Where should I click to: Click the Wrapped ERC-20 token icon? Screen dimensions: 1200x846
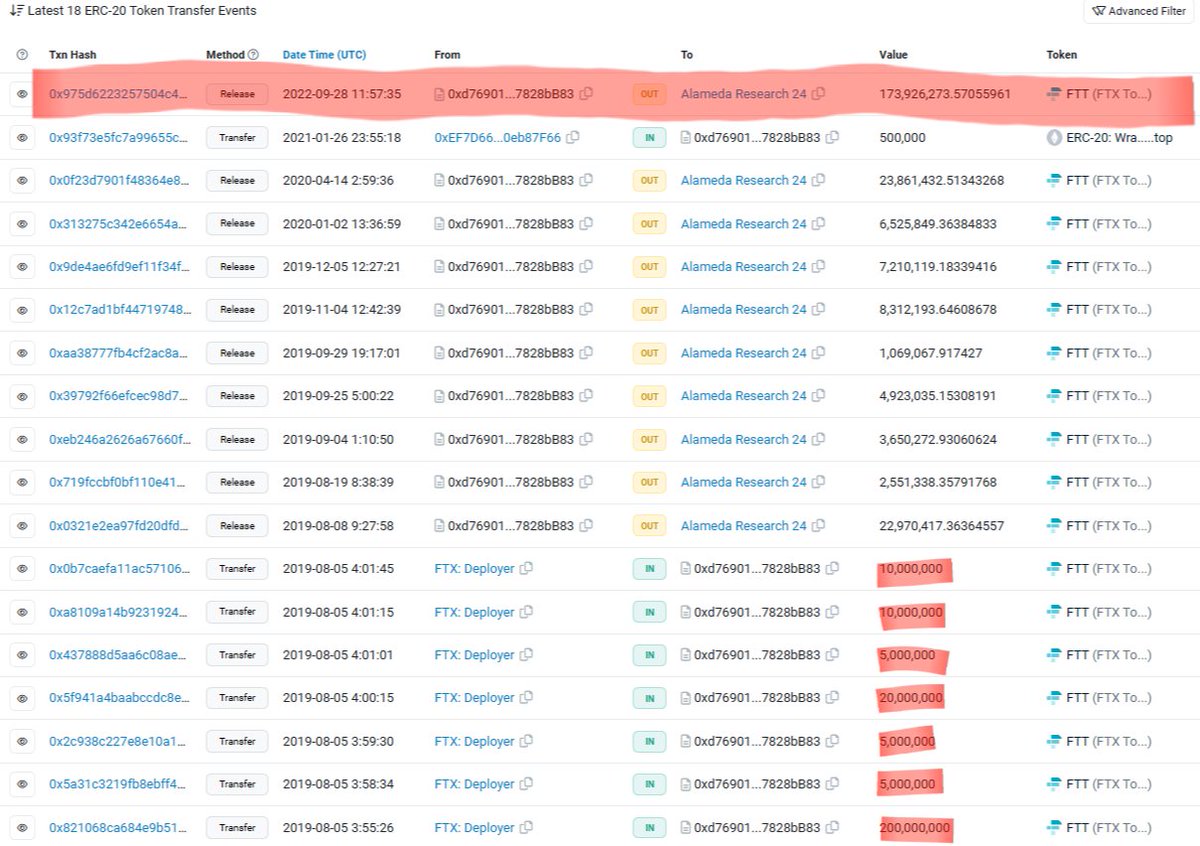point(1053,137)
